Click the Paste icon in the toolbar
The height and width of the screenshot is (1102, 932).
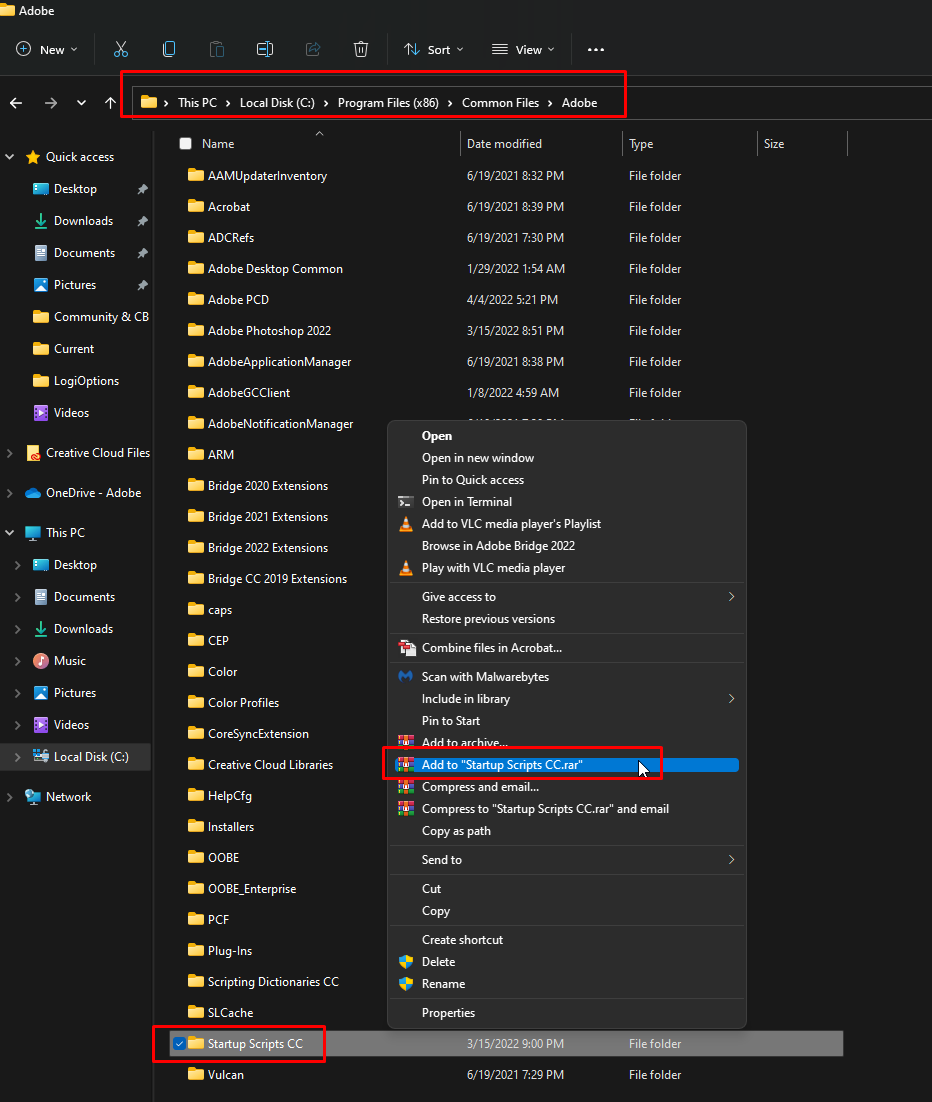(216, 49)
